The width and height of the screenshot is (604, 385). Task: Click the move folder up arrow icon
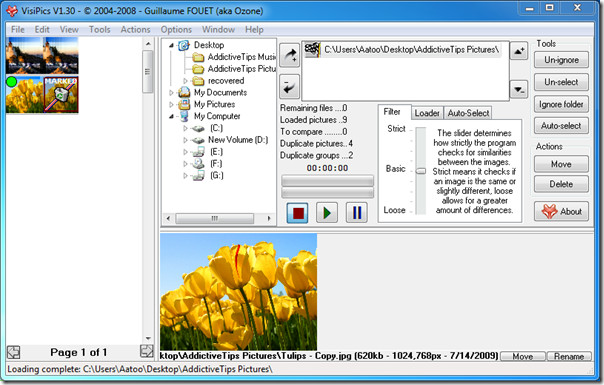519,51
